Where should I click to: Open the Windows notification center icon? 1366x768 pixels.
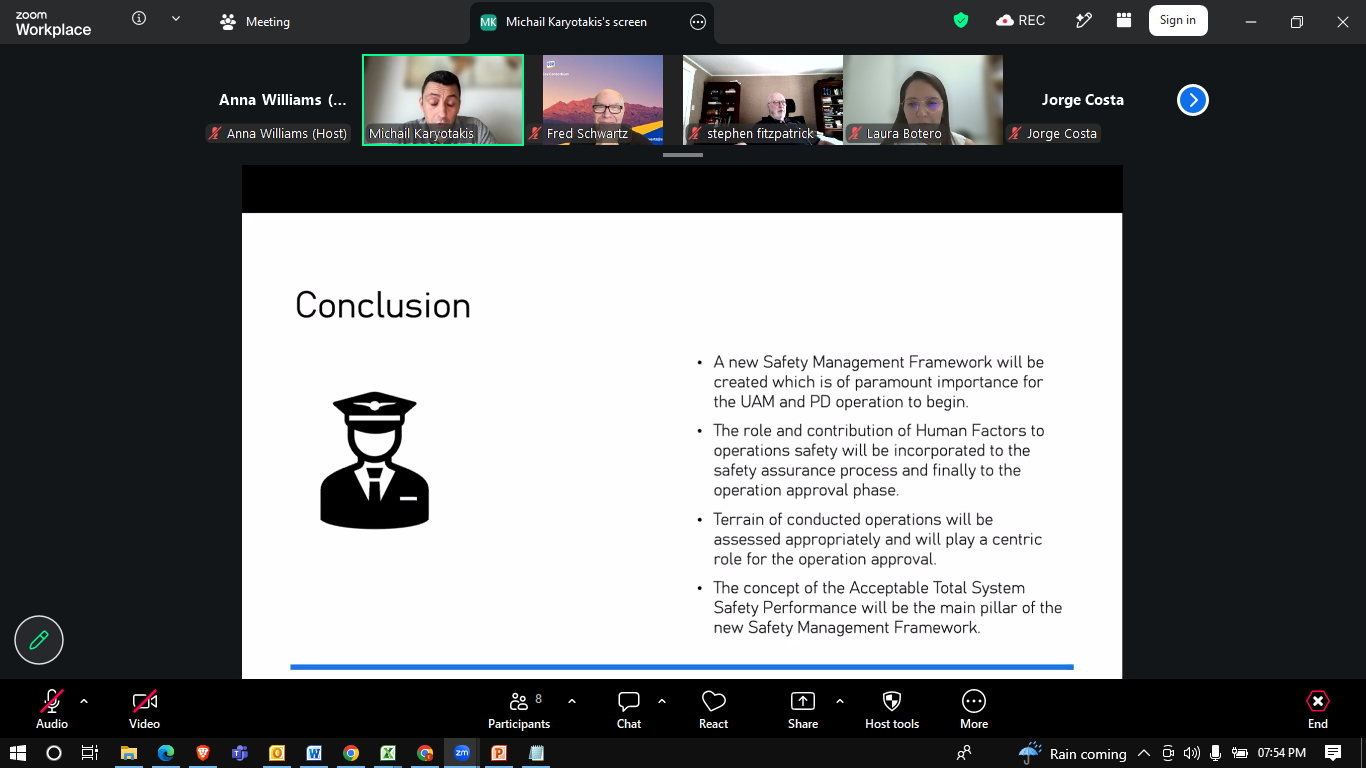coord(1332,753)
